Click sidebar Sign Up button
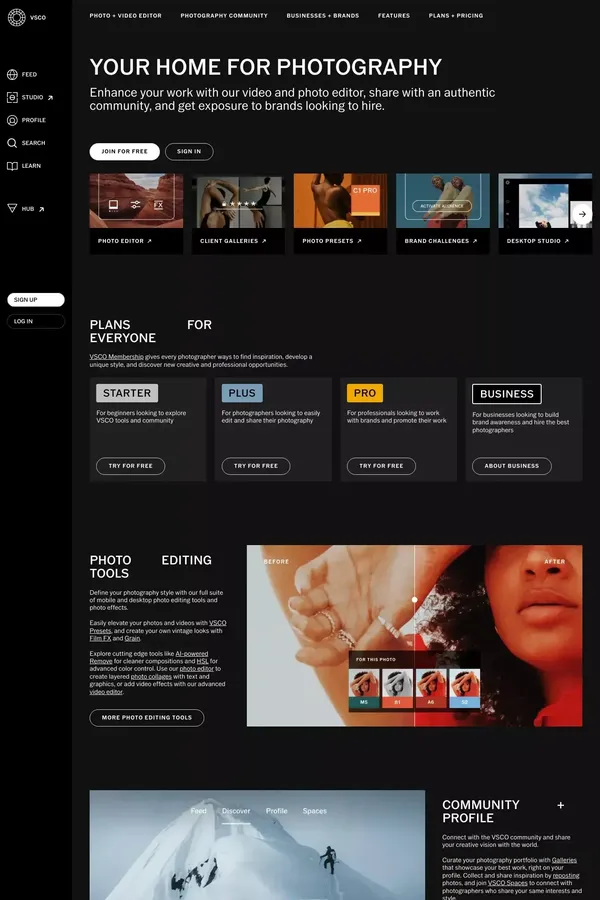 tap(36, 300)
